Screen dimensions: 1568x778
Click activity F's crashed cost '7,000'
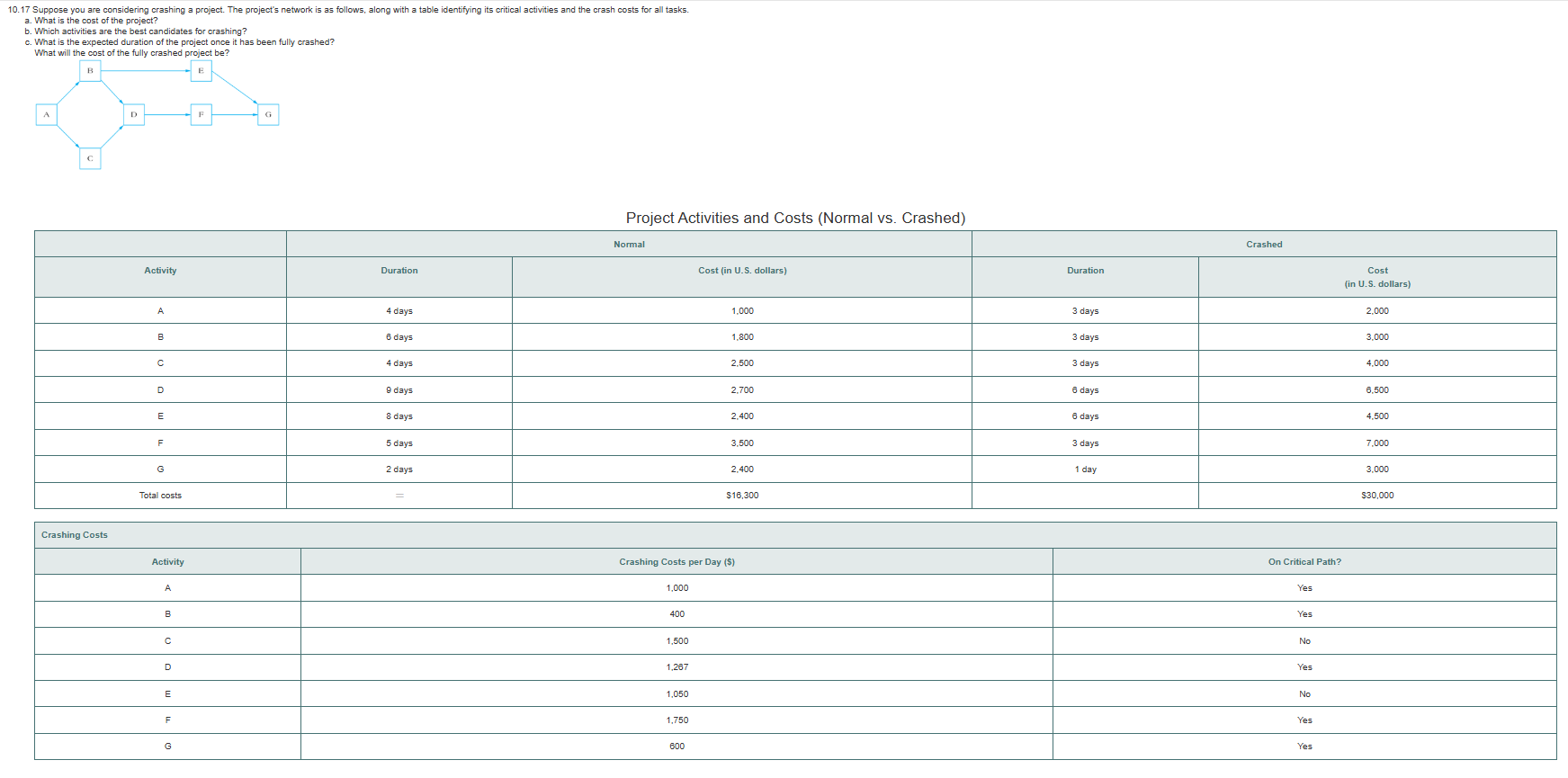coord(1377,443)
